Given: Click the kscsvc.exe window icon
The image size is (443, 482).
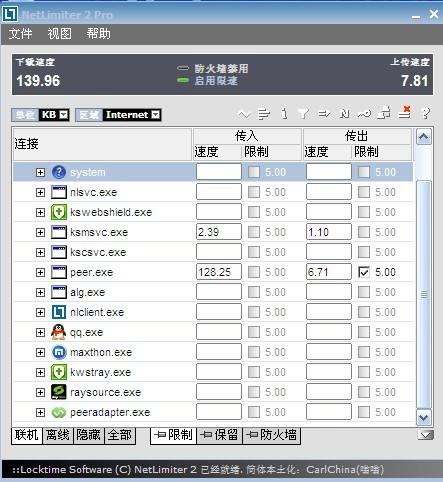Looking at the screenshot, I should (x=59, y=252).
